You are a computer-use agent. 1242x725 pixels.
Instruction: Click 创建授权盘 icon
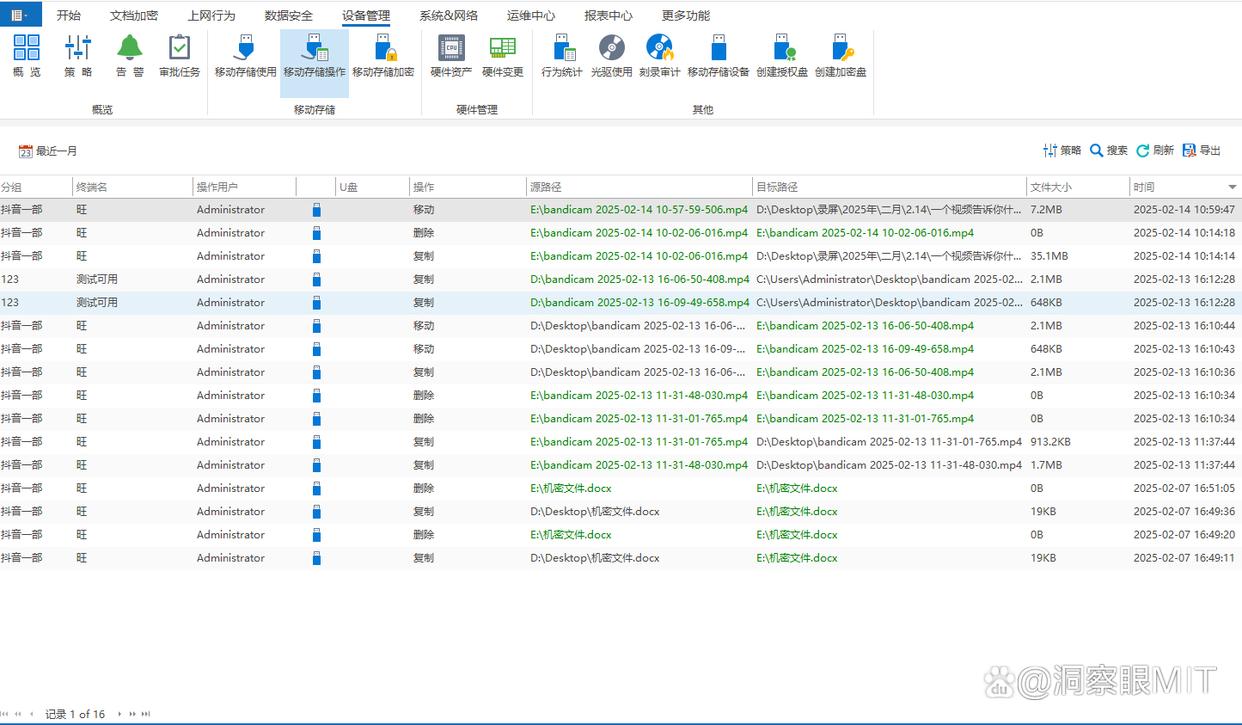(x=782, y=56)
